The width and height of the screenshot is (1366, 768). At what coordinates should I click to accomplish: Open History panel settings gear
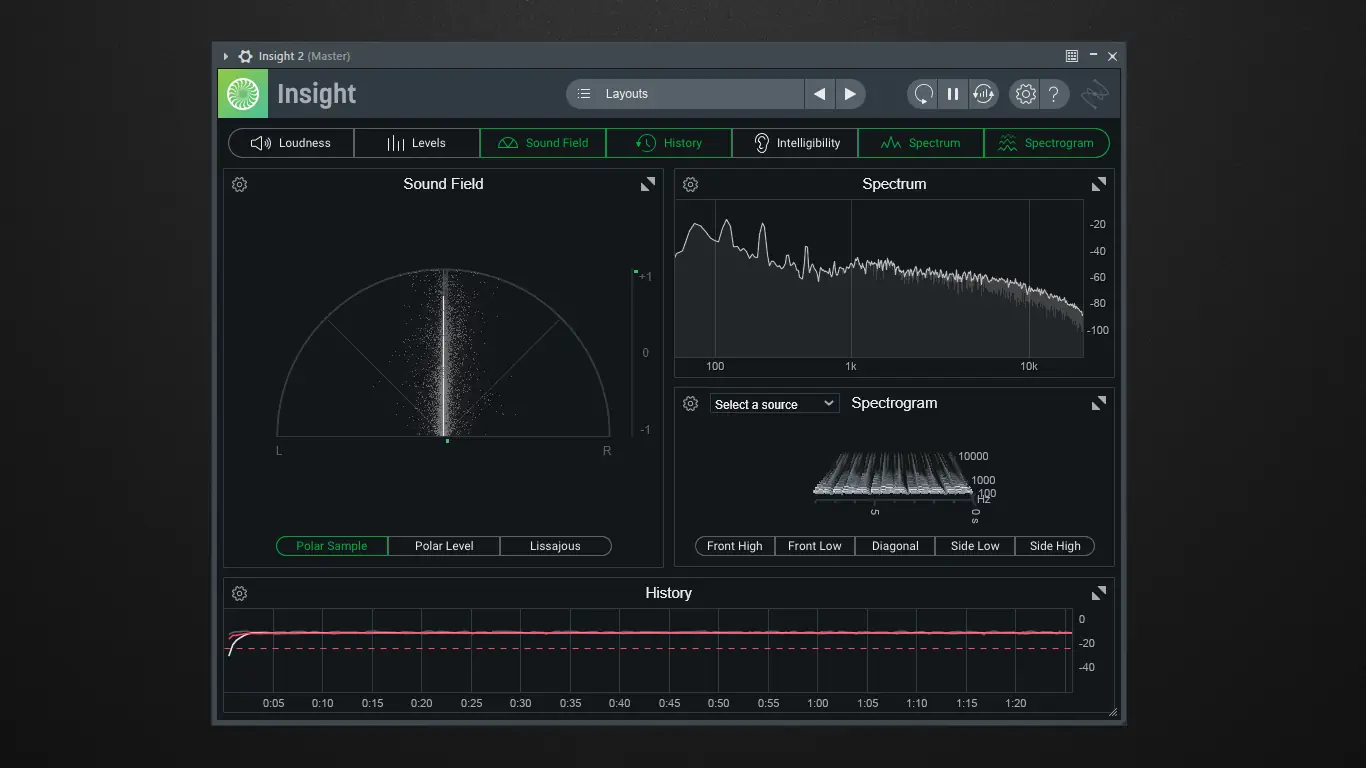[240, 593]
